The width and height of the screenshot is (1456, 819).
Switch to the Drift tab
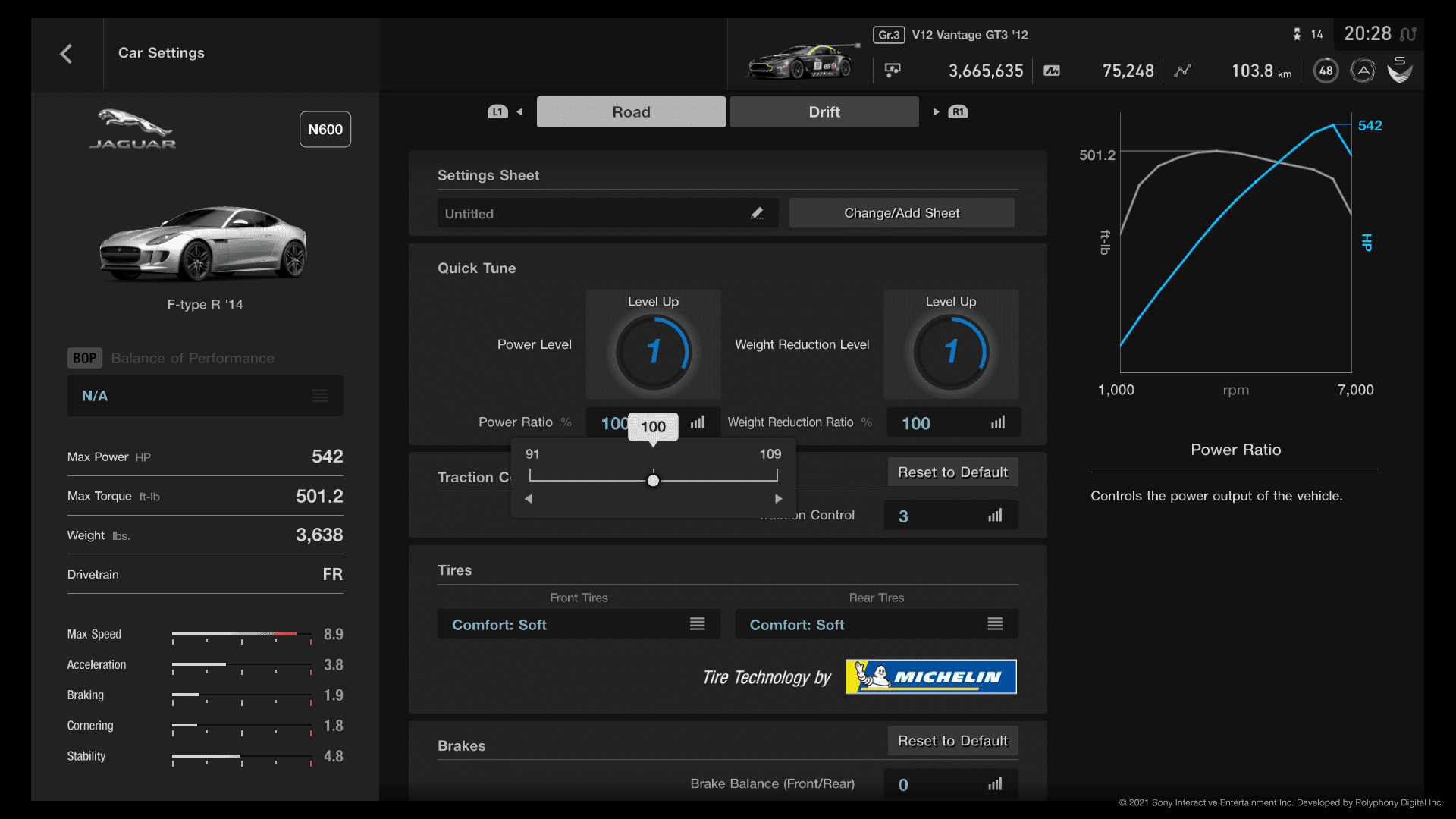824,112
